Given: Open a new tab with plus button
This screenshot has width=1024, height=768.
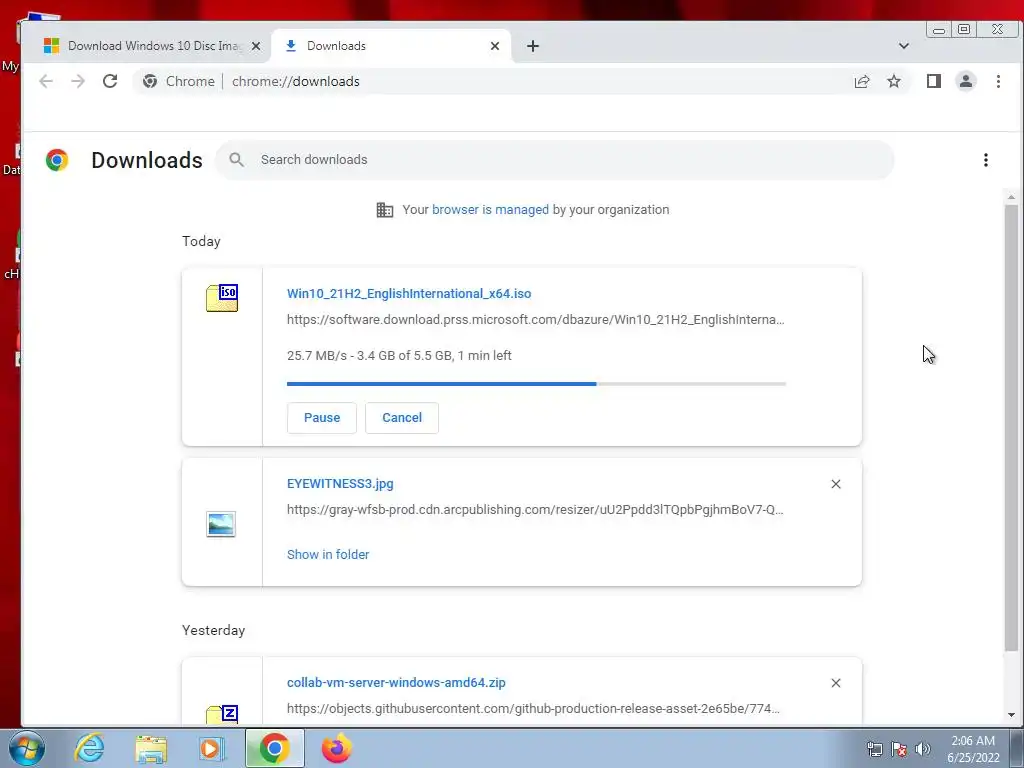Looking at the screenshot, I should [x=532, y=46].
